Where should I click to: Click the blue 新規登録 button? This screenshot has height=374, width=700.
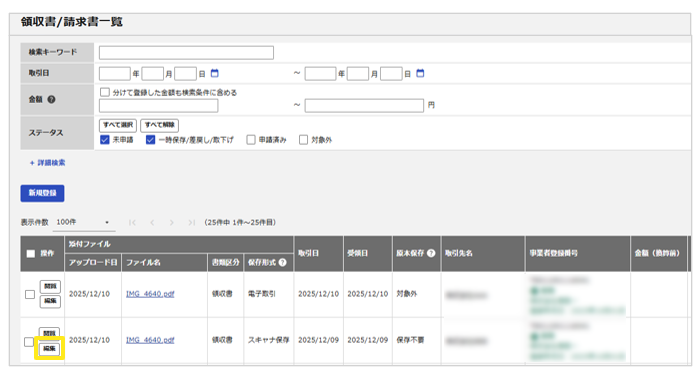pyautogui.click(x=42, y=193)
